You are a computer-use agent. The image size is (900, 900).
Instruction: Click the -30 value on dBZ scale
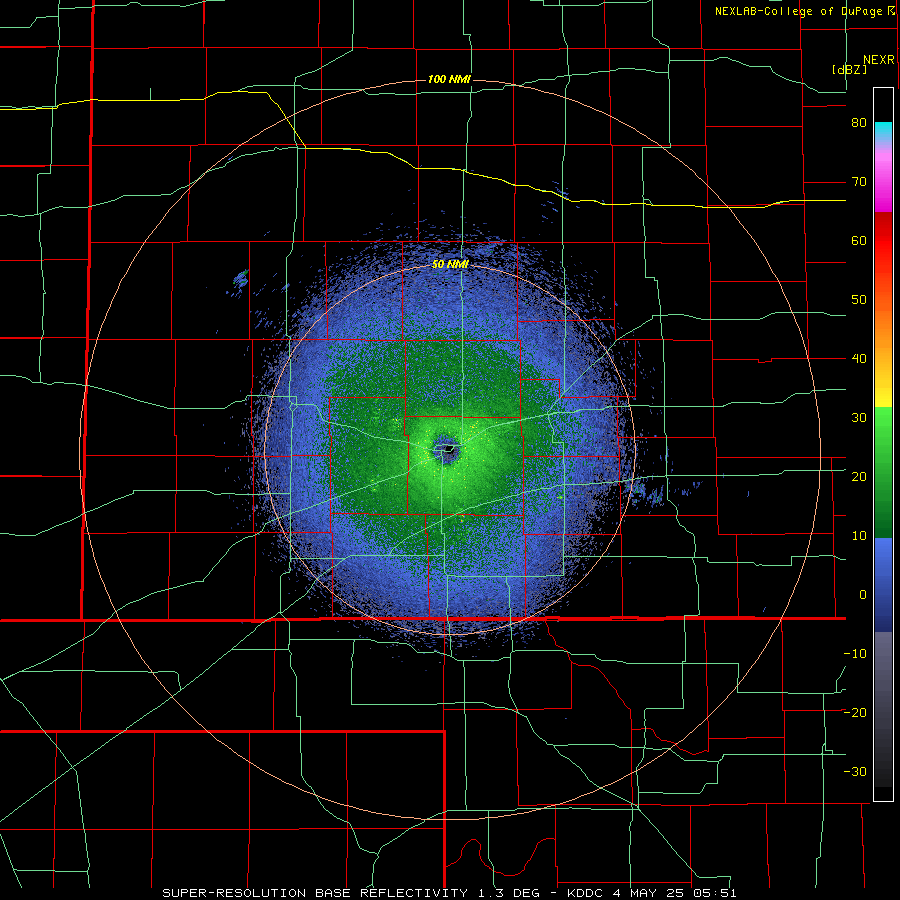tap(855, 771)
